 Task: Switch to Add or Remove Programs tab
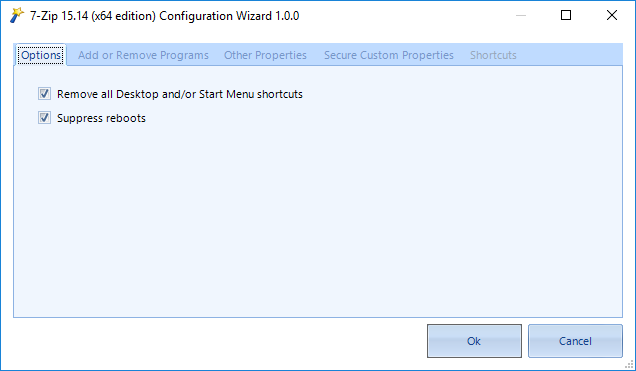143,55
